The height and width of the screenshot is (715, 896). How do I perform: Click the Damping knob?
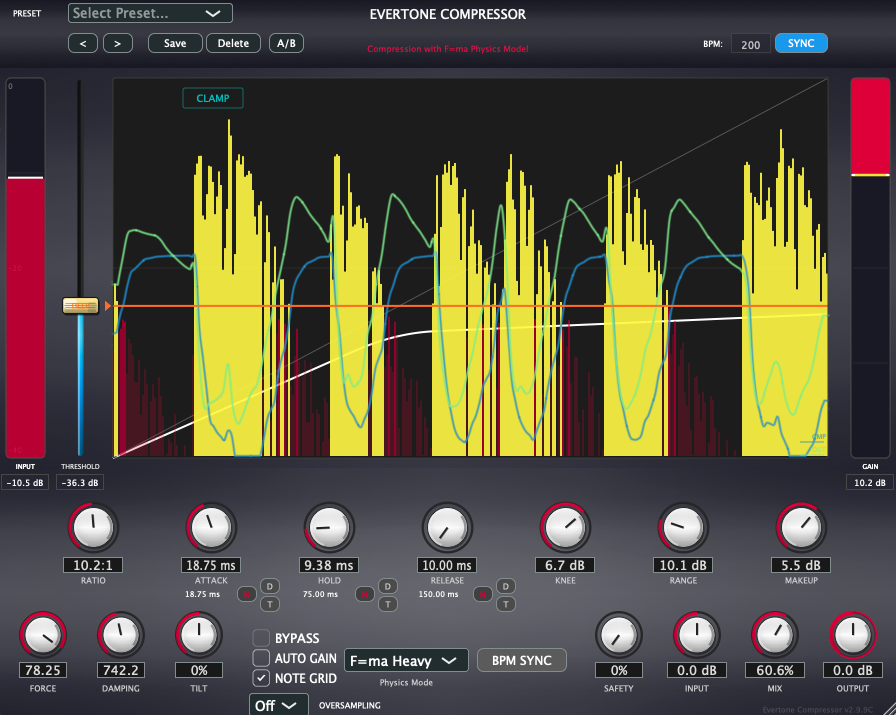[x=120, y=635]
